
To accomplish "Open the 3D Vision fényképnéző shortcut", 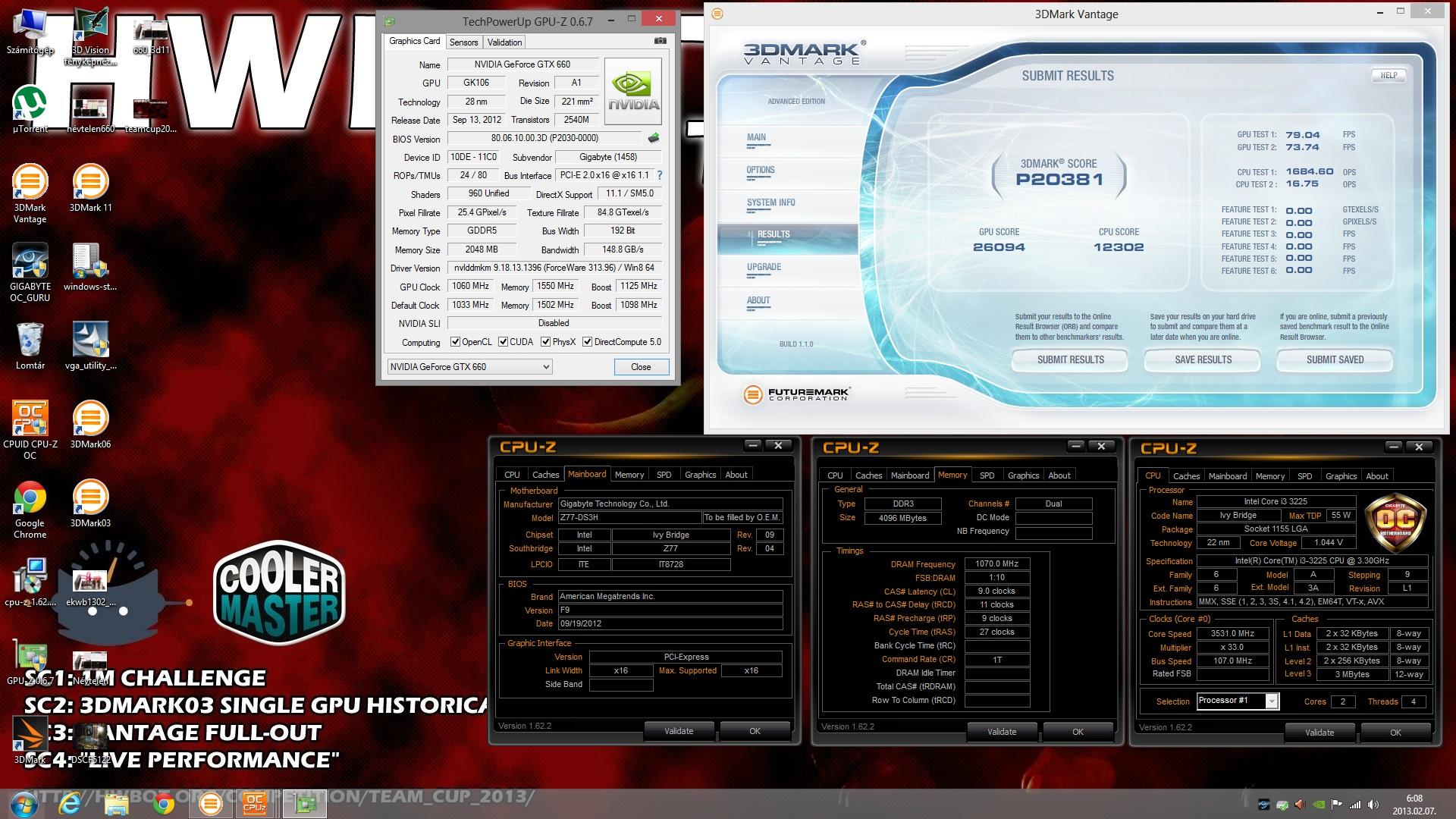I will pyautogui.click(x=90, y=36).
